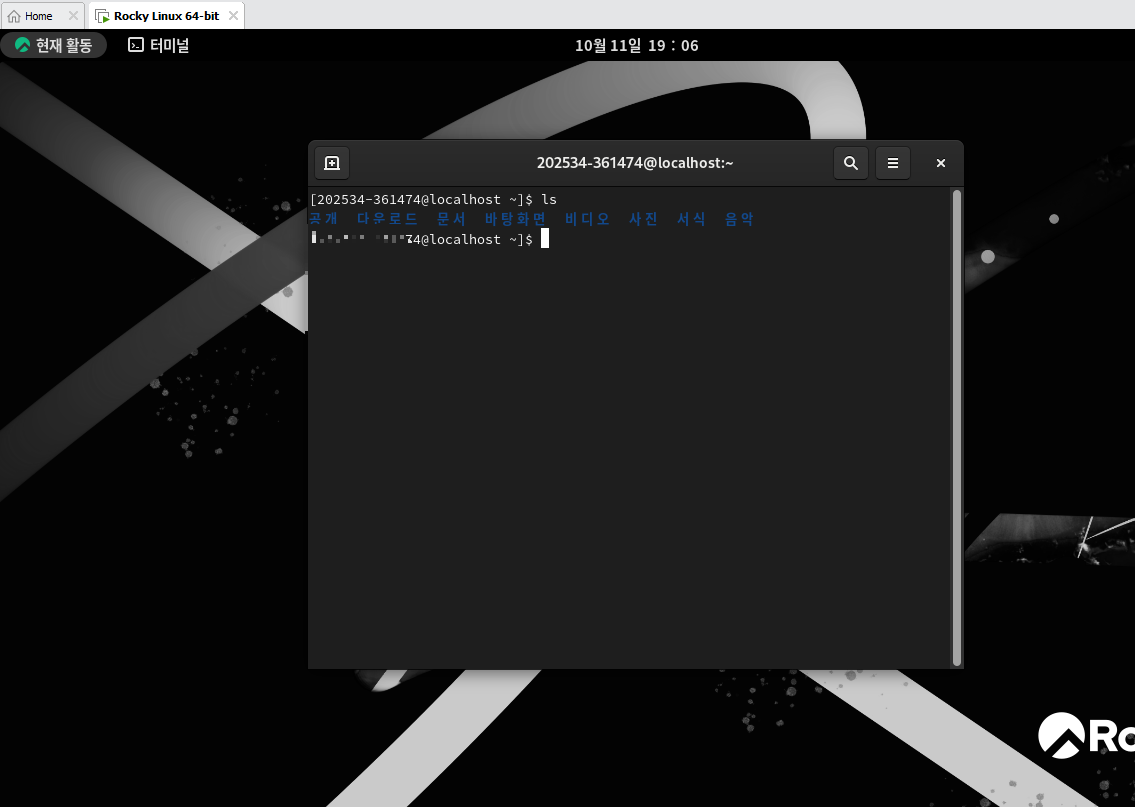
Task: Click the Rocky Linux logo on desktop
Action: pos(1086,735)
